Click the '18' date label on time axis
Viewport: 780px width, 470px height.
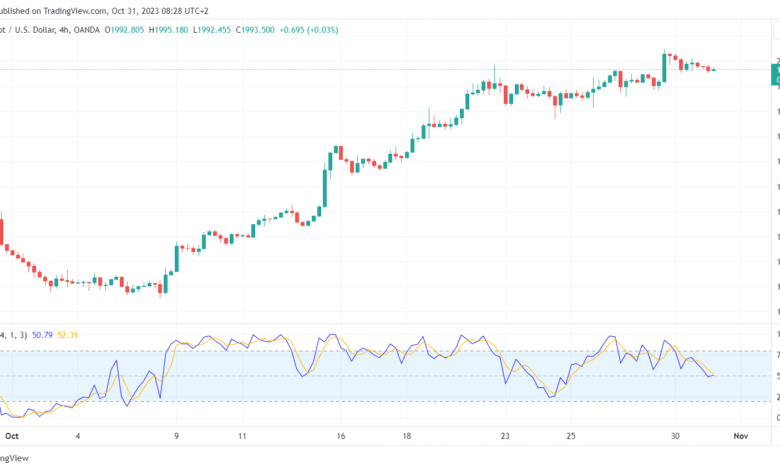(x=407, y=436)
